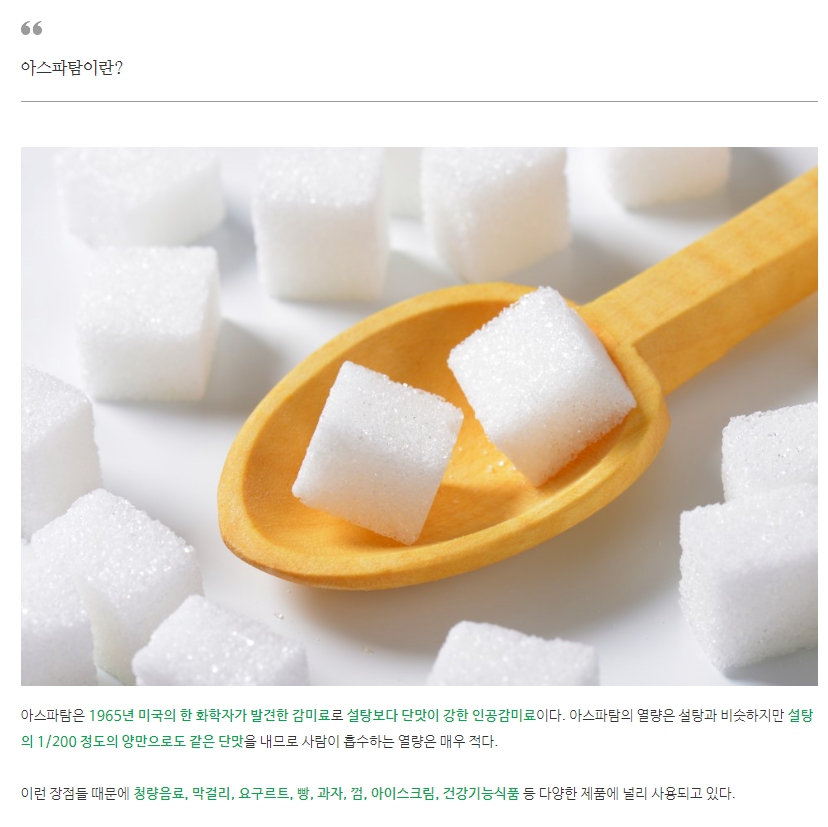Viewport: 828px width, 827px height.
Task: Click the highlighted word 껌
Action: (x=357, y=793)
